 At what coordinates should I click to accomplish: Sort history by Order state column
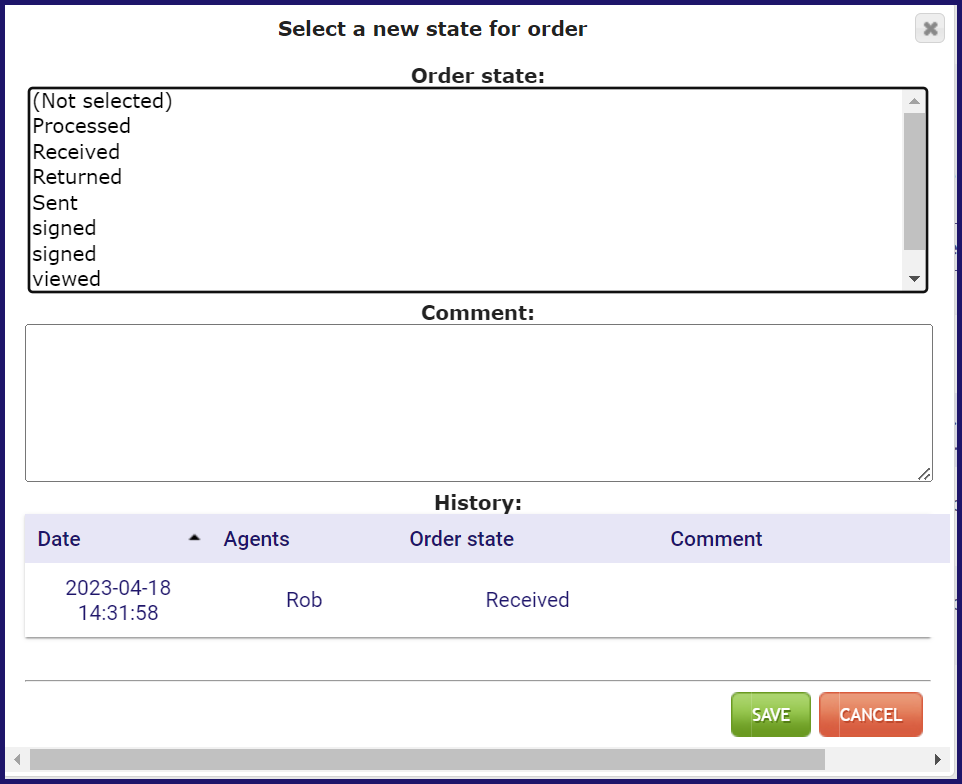pyautogui.click(x=461, y=539)
